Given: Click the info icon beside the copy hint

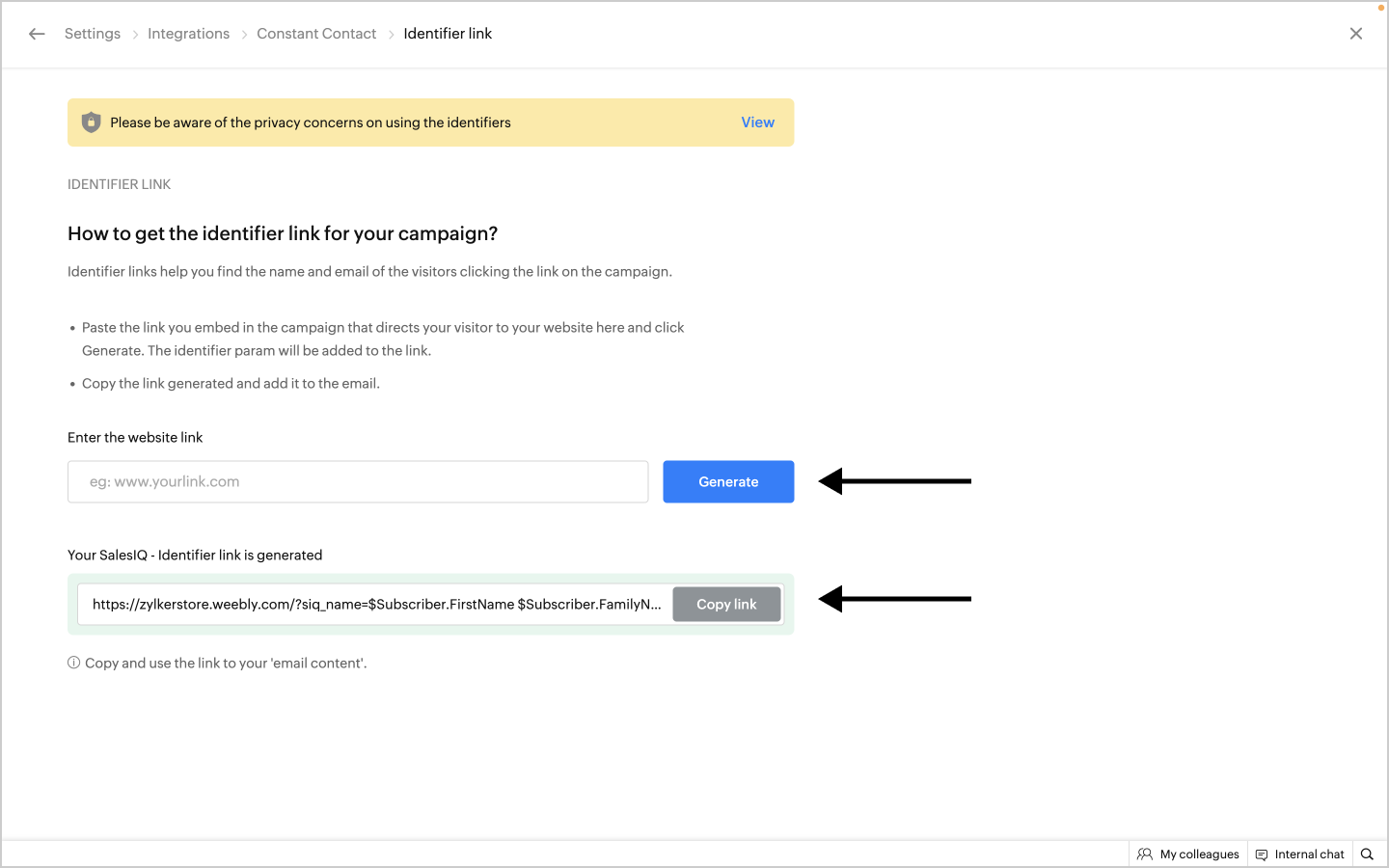Looking at the screenshot, I should click(x=73, y=663).
